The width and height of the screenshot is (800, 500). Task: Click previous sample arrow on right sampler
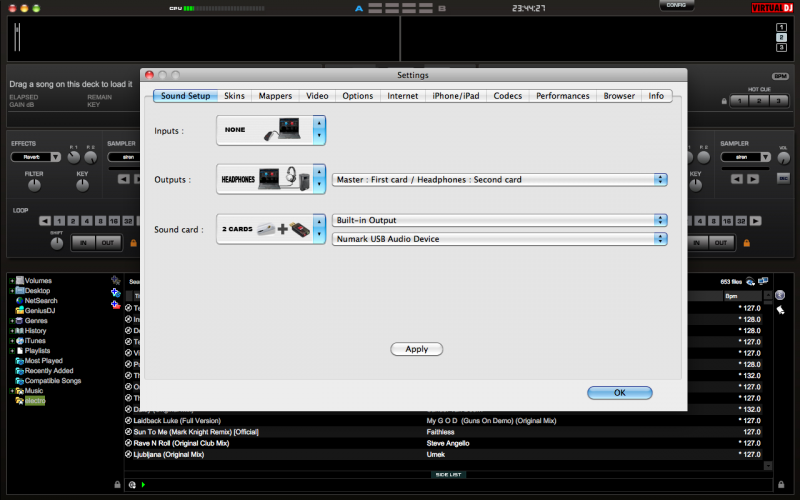click(x=736, y=179)
